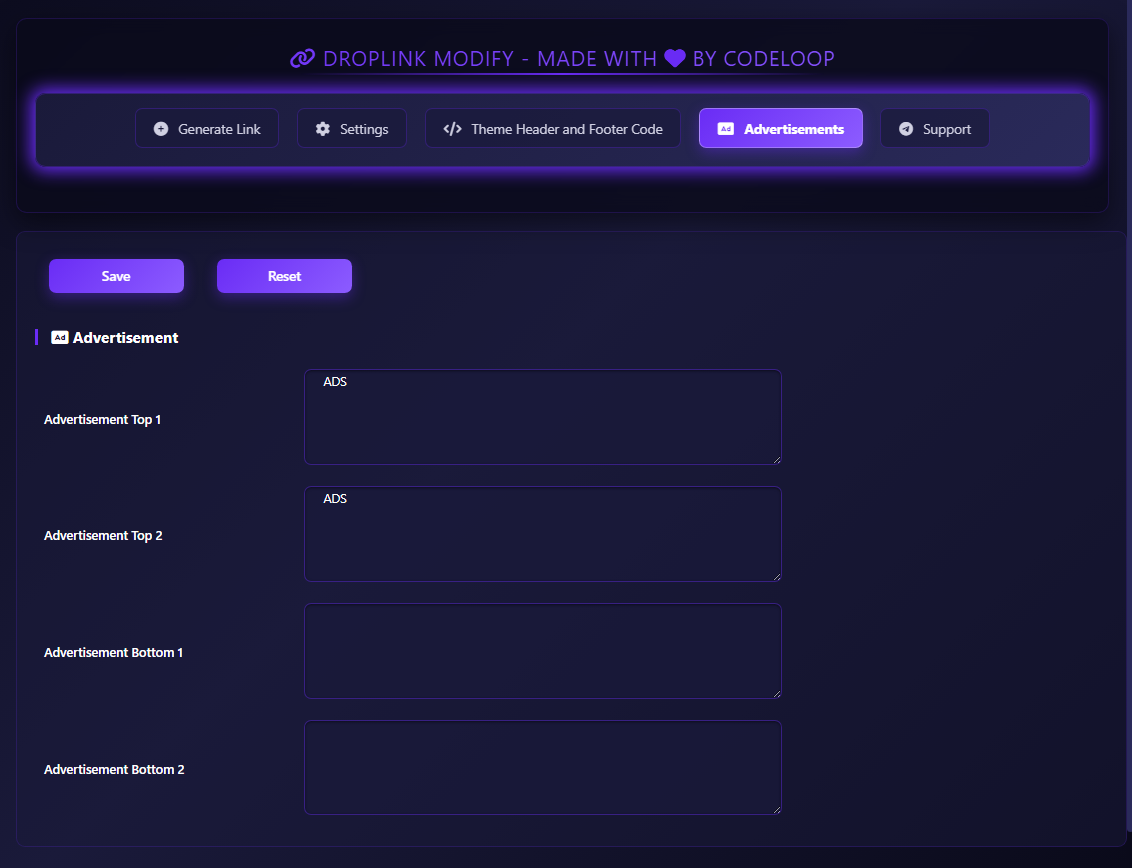1132x868 pixels.
Task: Click into the Advertisement Bottom 1 text area
Action: [x=543, y=651]
